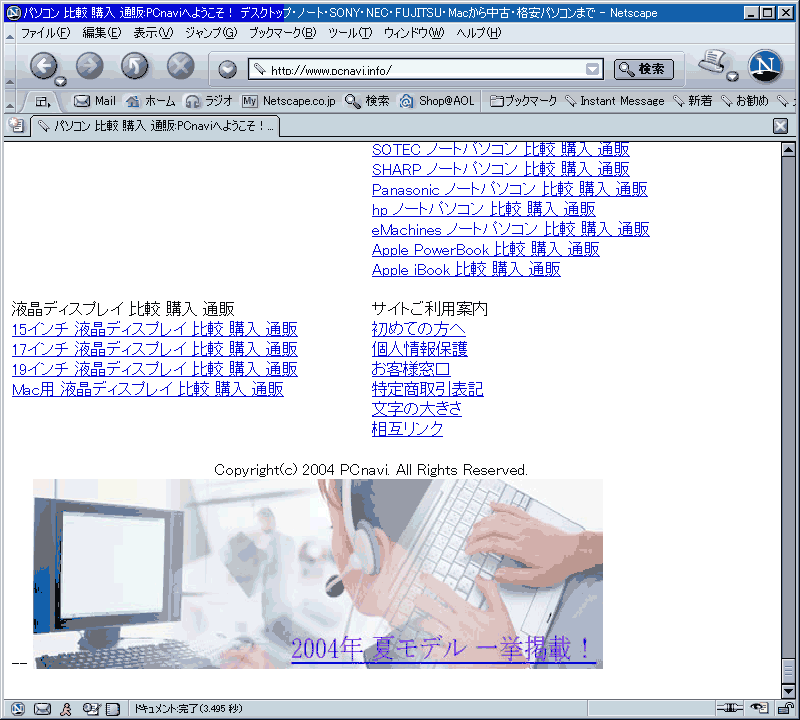Open the 個人情報保護 link
Image resolution: width=800 pixels, height=720 pixels.
click(419, 349)
